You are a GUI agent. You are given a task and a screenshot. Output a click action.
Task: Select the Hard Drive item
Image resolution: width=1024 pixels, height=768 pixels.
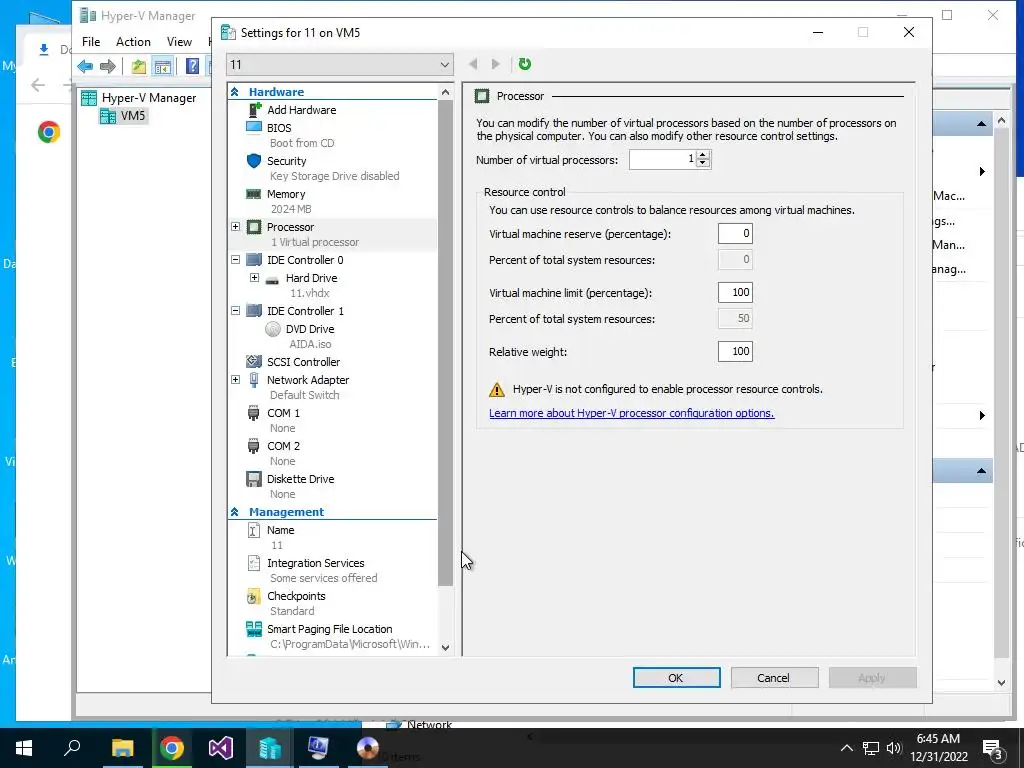[311, 278]
